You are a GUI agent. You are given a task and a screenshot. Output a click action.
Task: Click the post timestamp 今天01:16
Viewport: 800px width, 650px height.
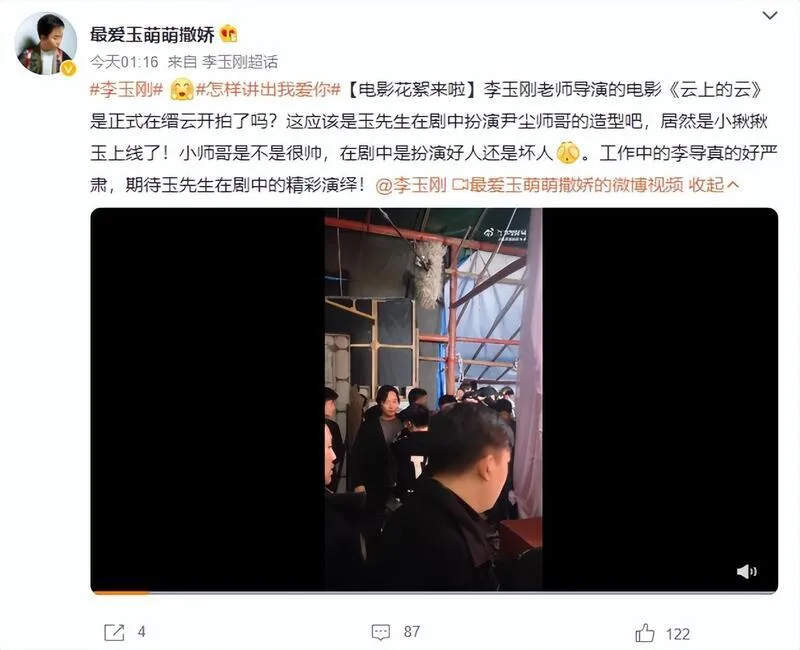point(124,62)
